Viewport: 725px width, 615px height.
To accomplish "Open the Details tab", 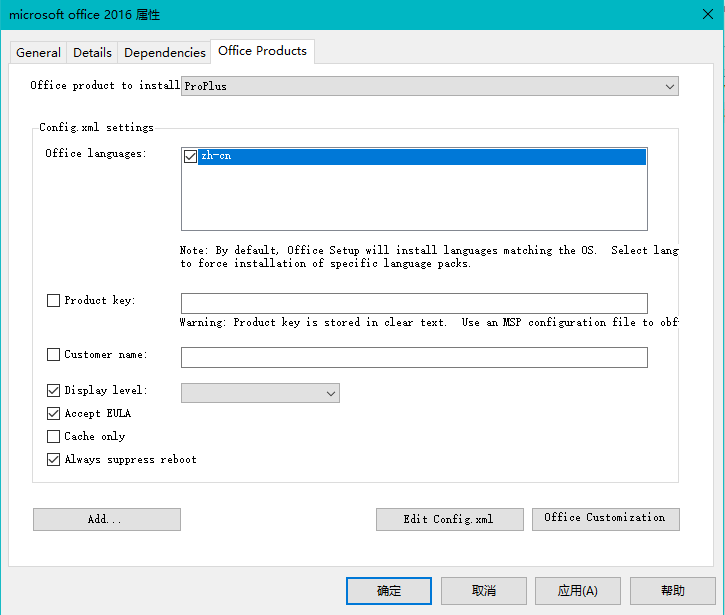I will click(92, 52).
